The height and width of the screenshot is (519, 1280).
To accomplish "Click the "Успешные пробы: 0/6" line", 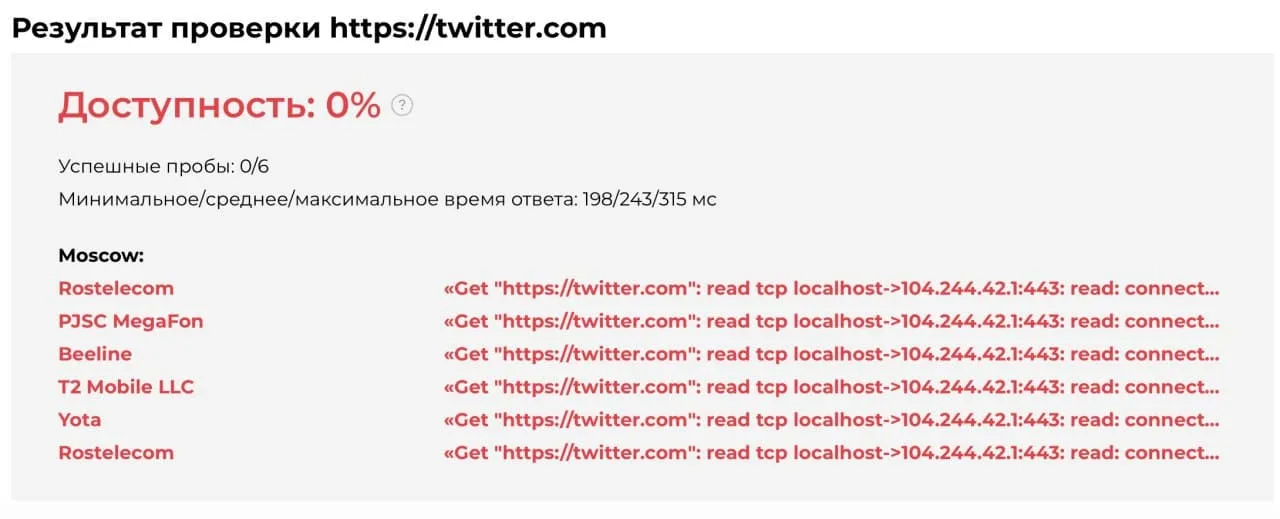I will click(163, 166).
